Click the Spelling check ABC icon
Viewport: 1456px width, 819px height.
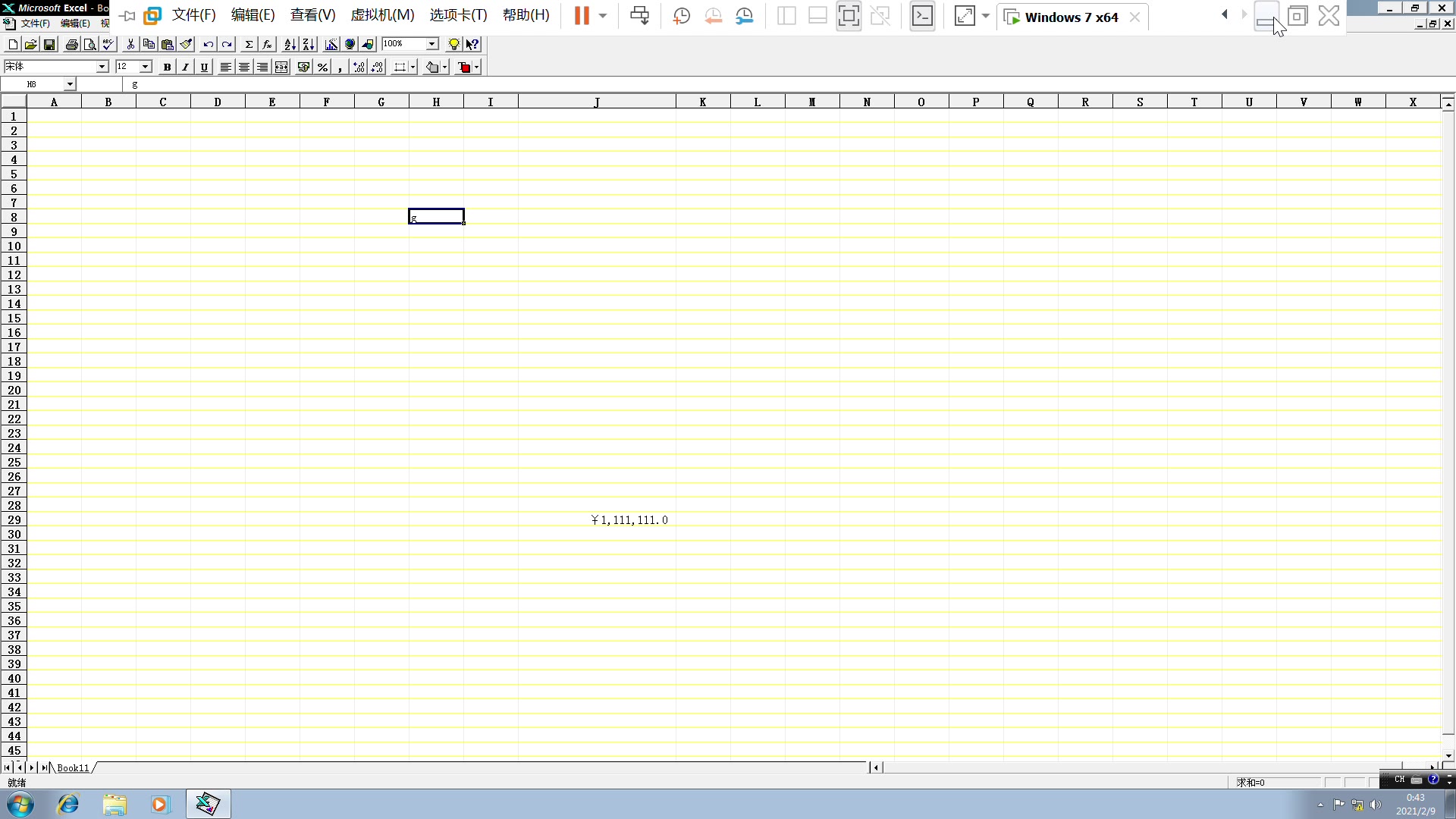pos(108,45)
